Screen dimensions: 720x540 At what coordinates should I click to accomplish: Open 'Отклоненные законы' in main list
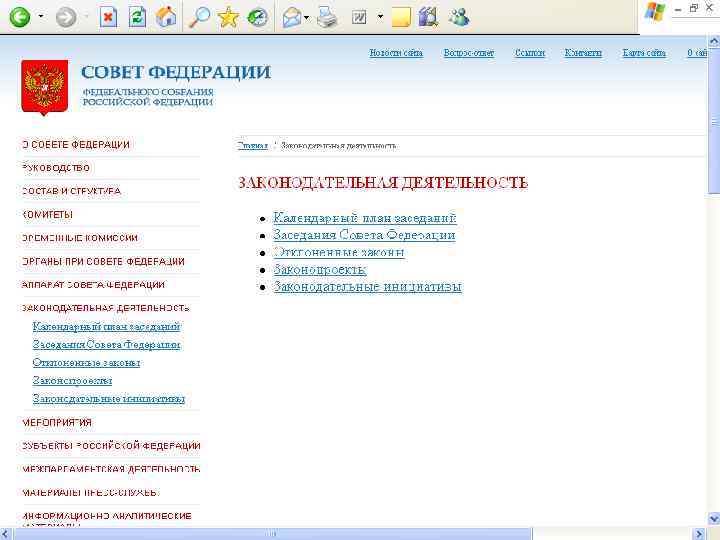pyautogui.click(x=339, y=253)
